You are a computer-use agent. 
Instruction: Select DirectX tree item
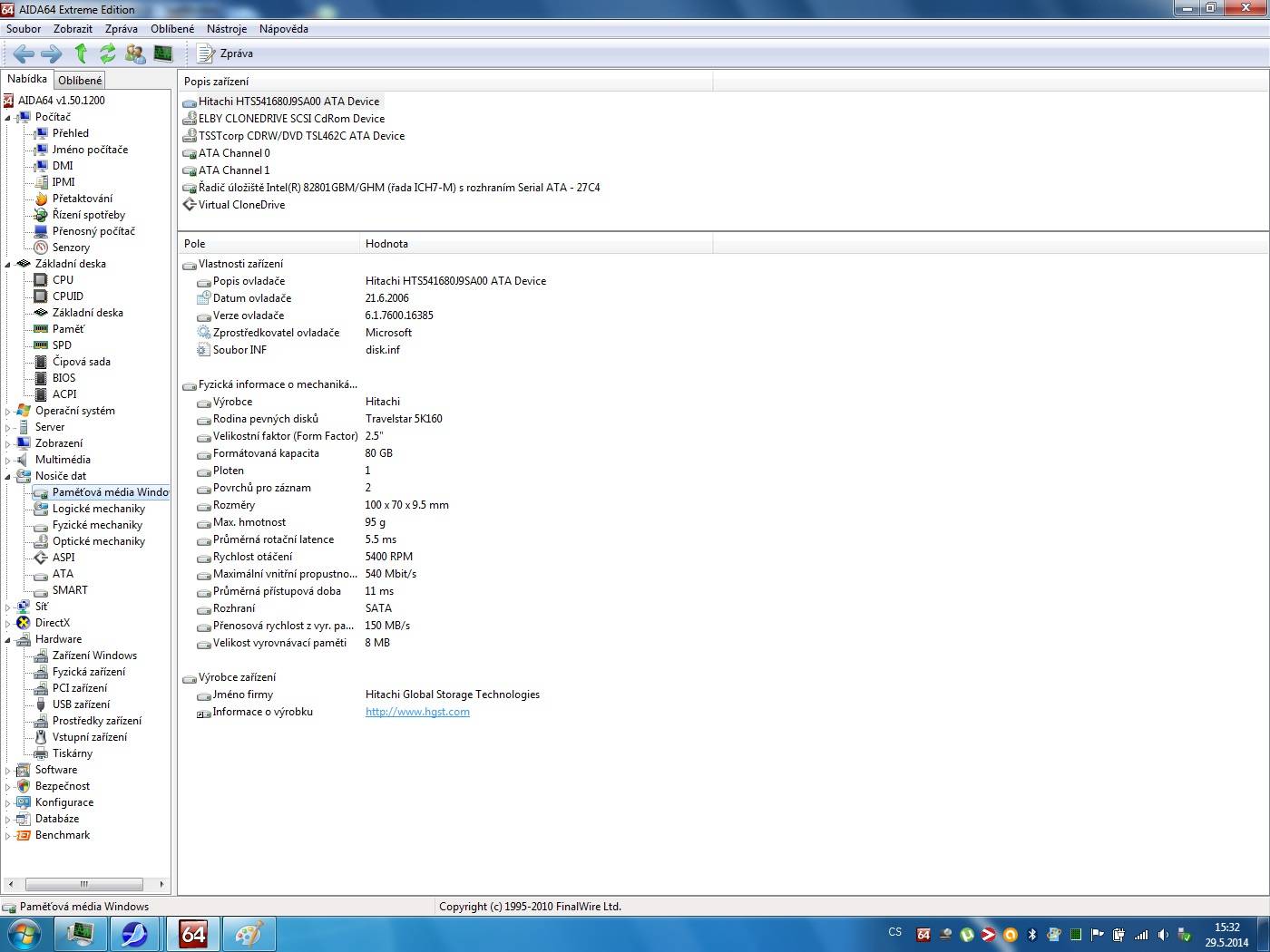pyautogui.click(x=52, y=623)
